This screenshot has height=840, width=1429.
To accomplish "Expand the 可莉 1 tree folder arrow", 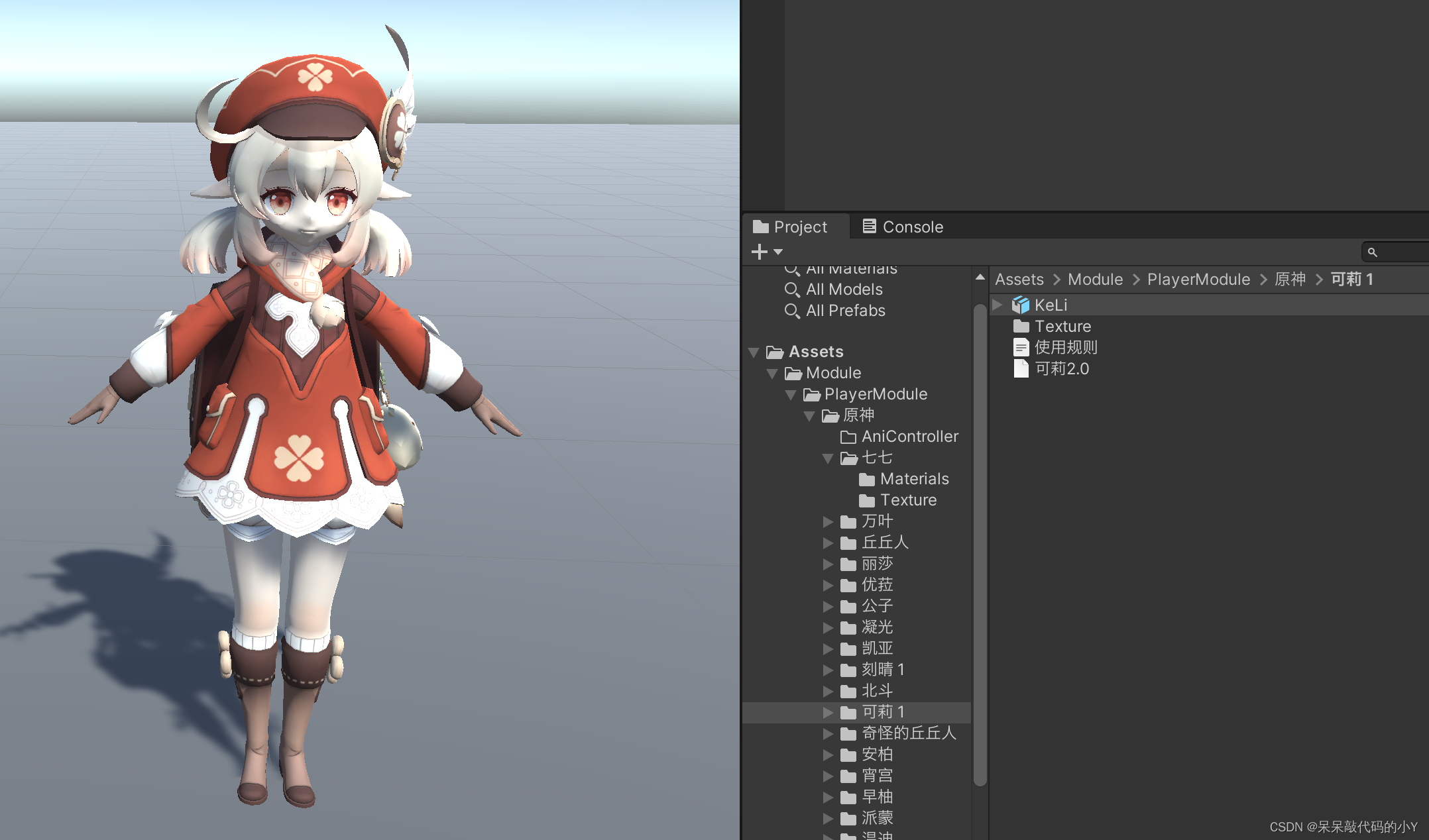I will click(x=828, y=713).
